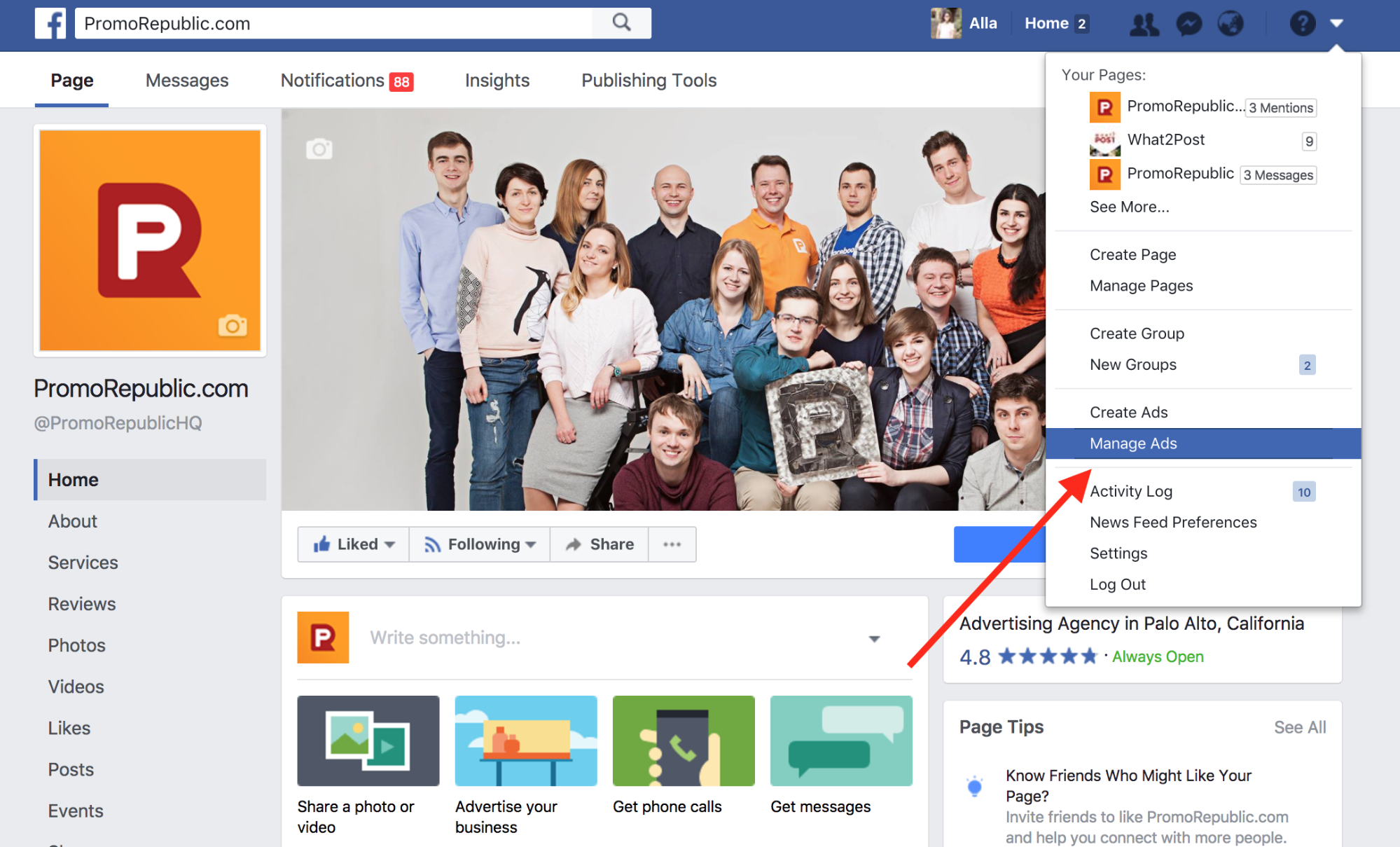Open Reviews in left sidebar
Screen dimensions: 1400x847
(82, 604)
